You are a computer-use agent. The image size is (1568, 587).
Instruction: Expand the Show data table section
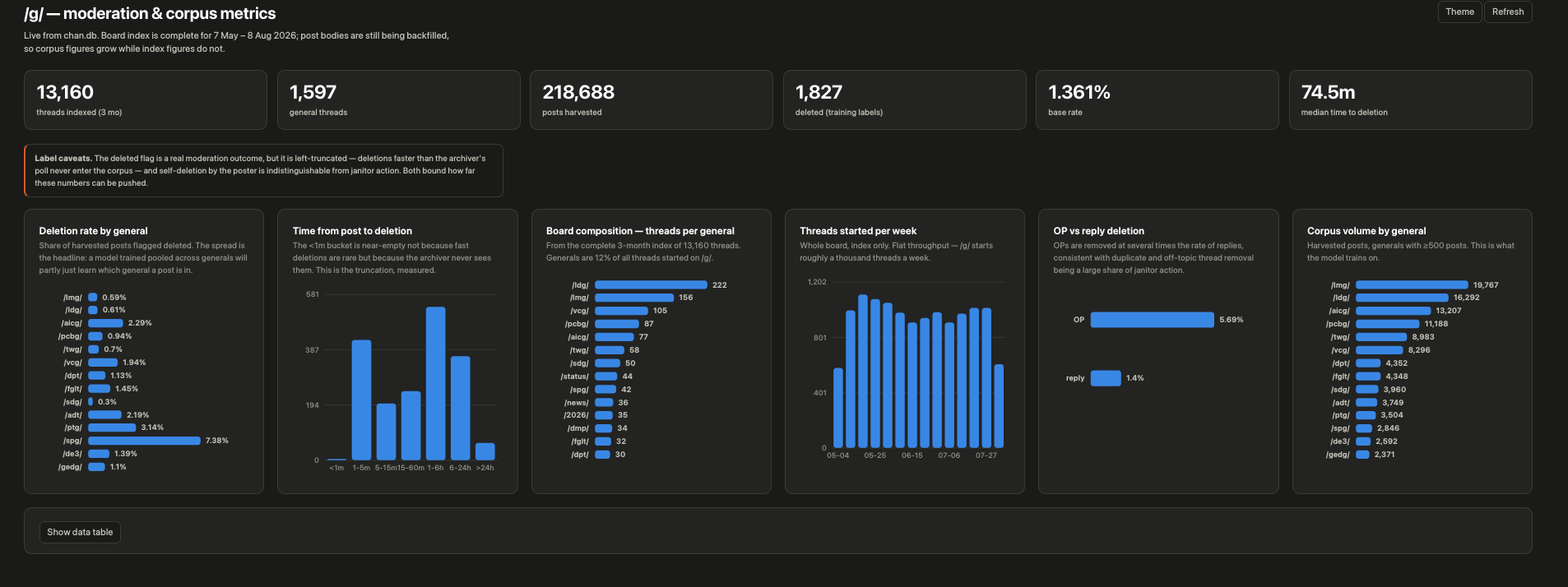pos(80,532)
